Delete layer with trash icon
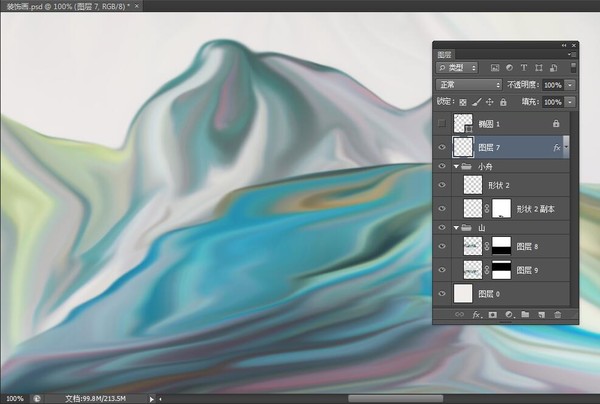 (558, 314)
